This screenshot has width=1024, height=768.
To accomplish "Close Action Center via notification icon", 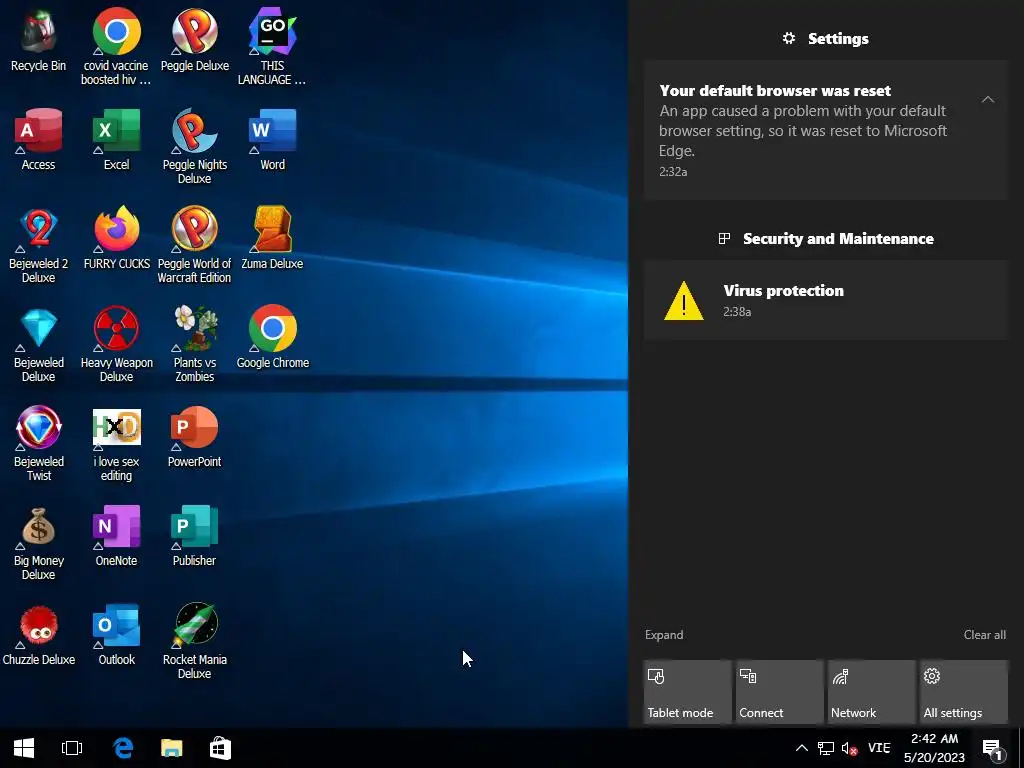I will tap(993, 749).
